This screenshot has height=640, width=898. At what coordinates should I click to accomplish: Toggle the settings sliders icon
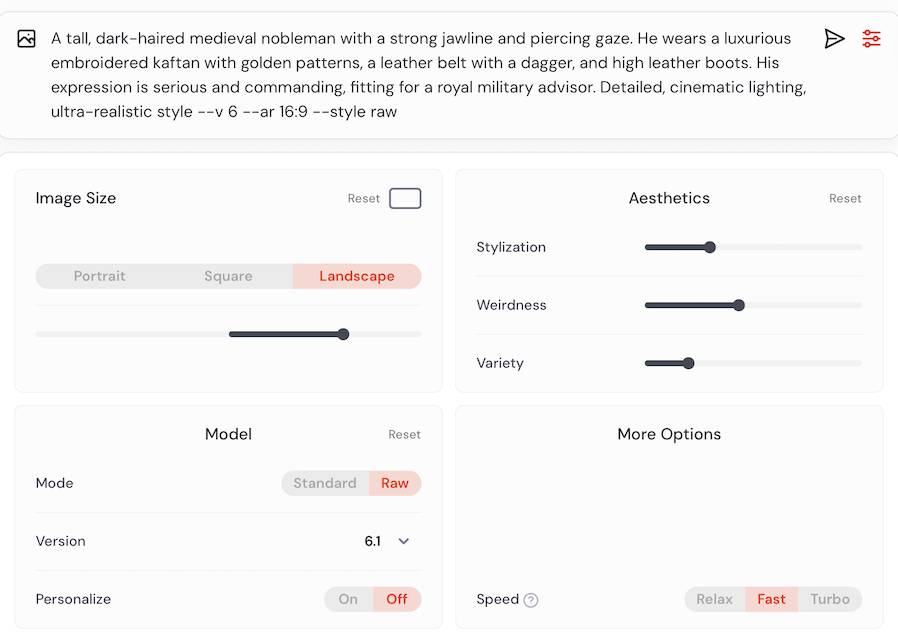[872, 39]
